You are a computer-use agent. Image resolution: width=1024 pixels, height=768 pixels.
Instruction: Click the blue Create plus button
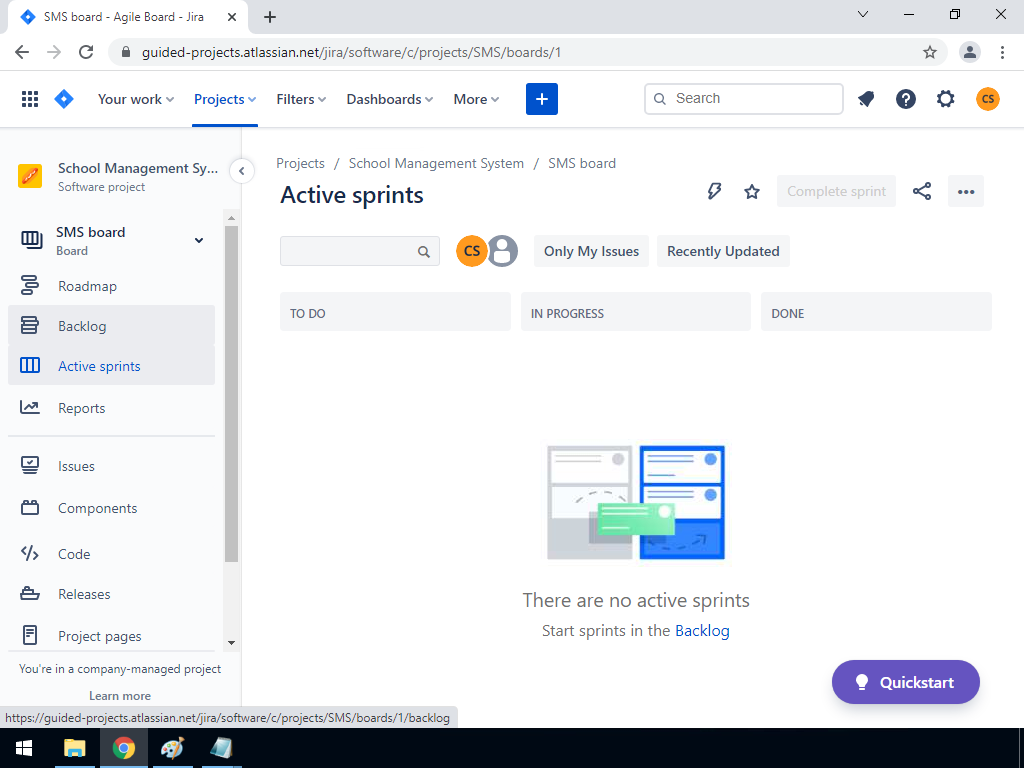(x=542, y=99)
